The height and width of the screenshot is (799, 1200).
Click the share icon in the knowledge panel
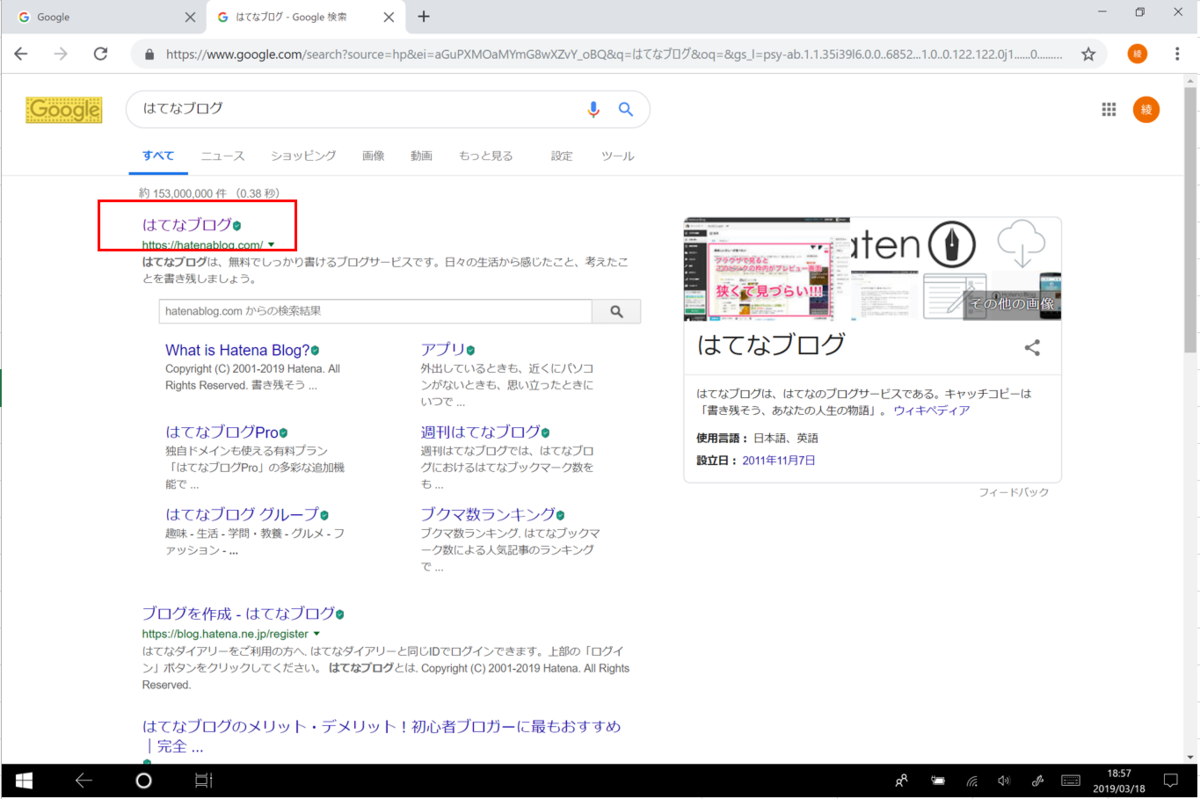(x=1032, y=348)
